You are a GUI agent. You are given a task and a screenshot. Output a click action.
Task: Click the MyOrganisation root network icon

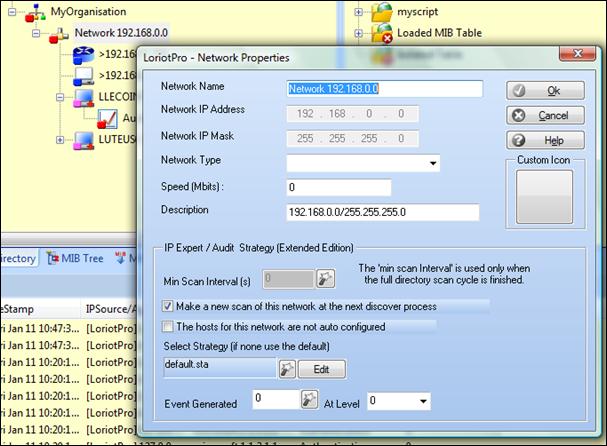[x=35, y=13]
